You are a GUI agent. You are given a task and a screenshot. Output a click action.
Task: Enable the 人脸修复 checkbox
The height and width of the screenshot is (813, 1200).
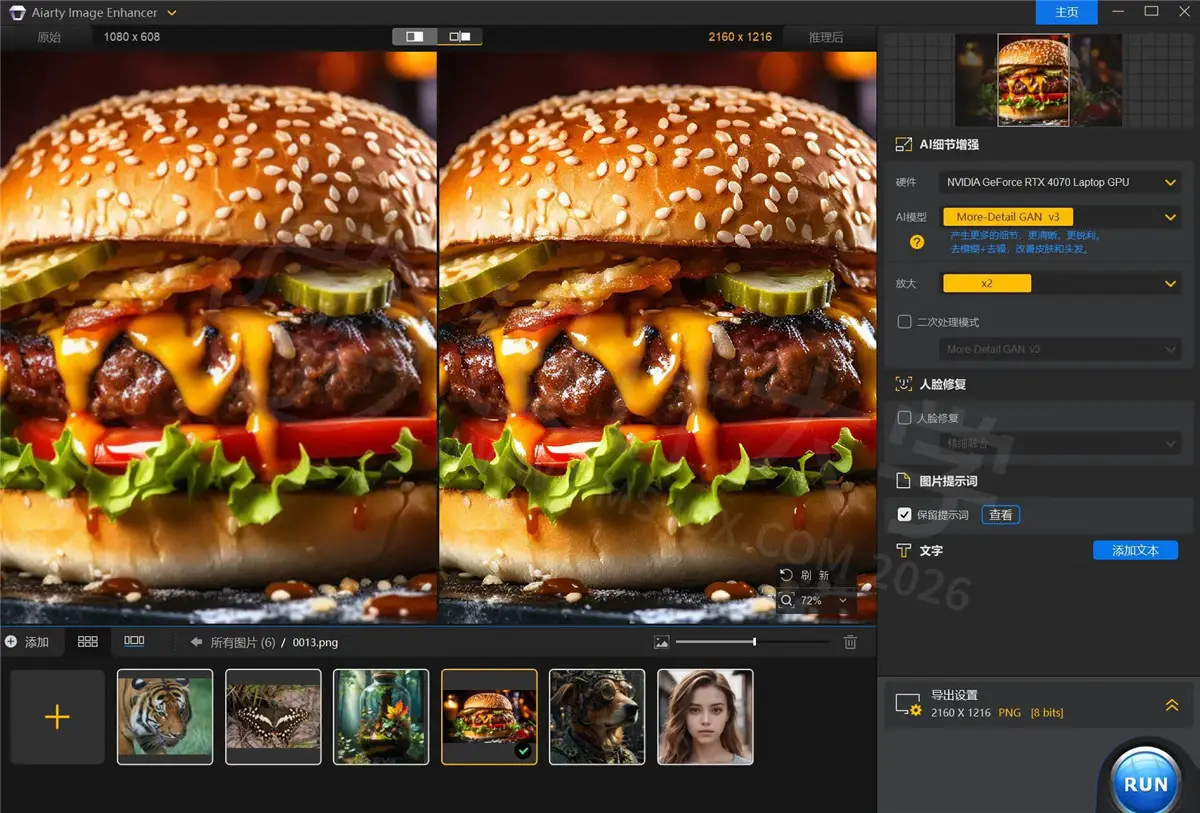click(905, 418)
